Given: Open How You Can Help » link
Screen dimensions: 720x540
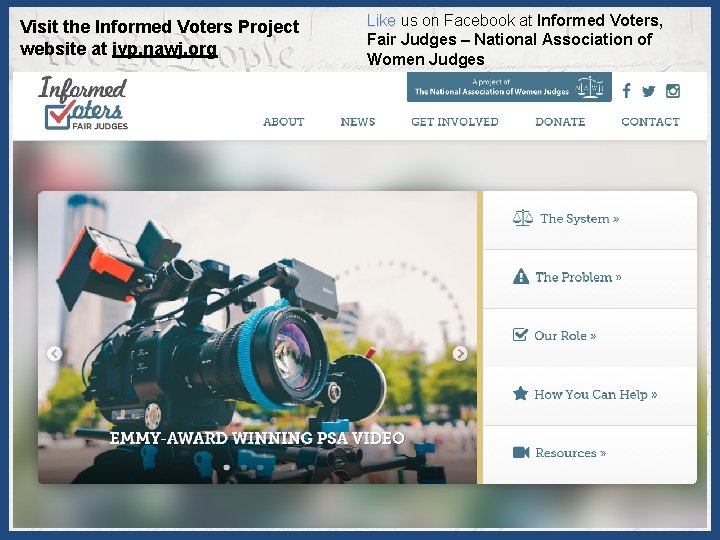Looking at the screenshot, I should pyautogui.click(x=596, y=394).
